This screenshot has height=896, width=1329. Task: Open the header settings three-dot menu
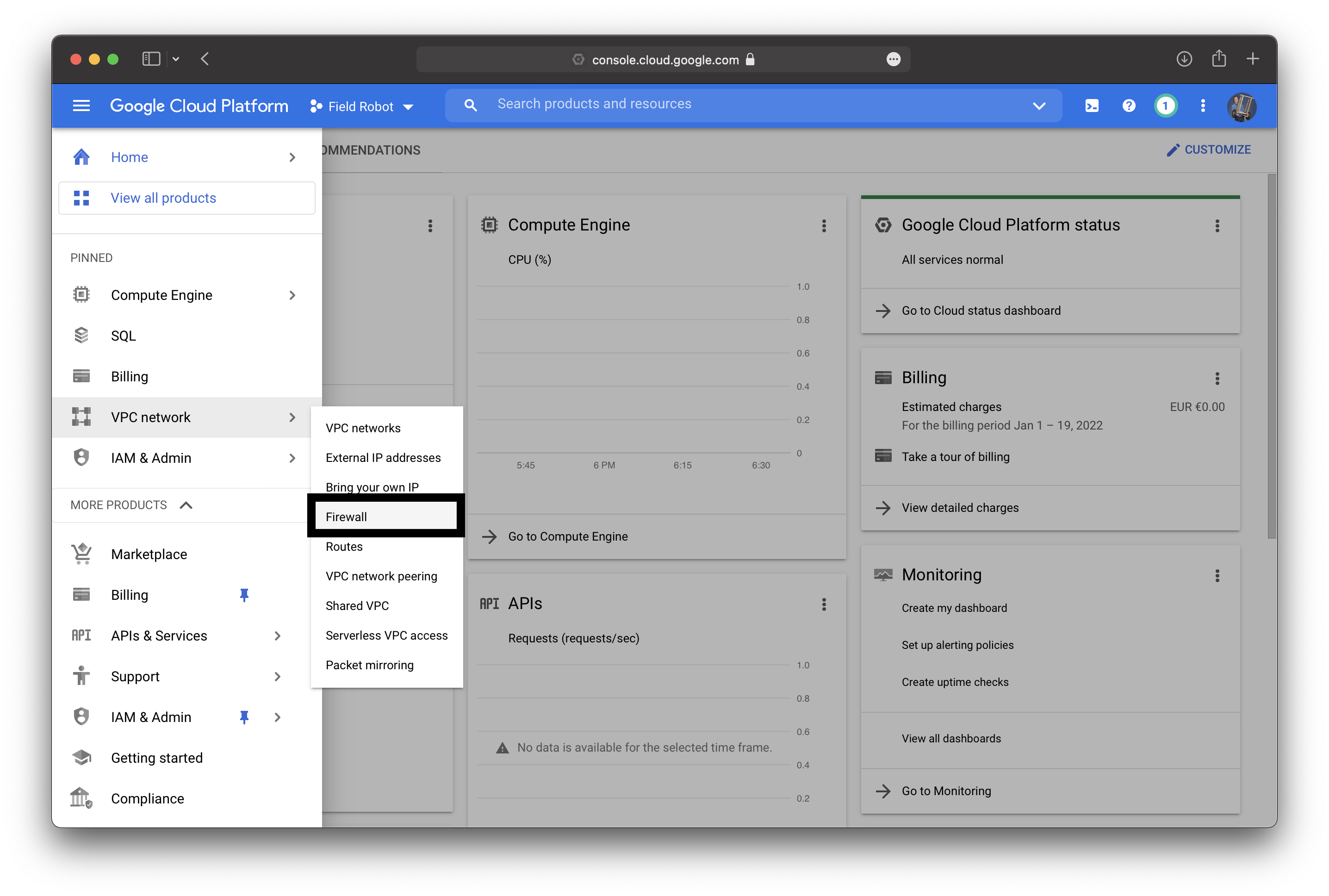(x=1203, y=106)
